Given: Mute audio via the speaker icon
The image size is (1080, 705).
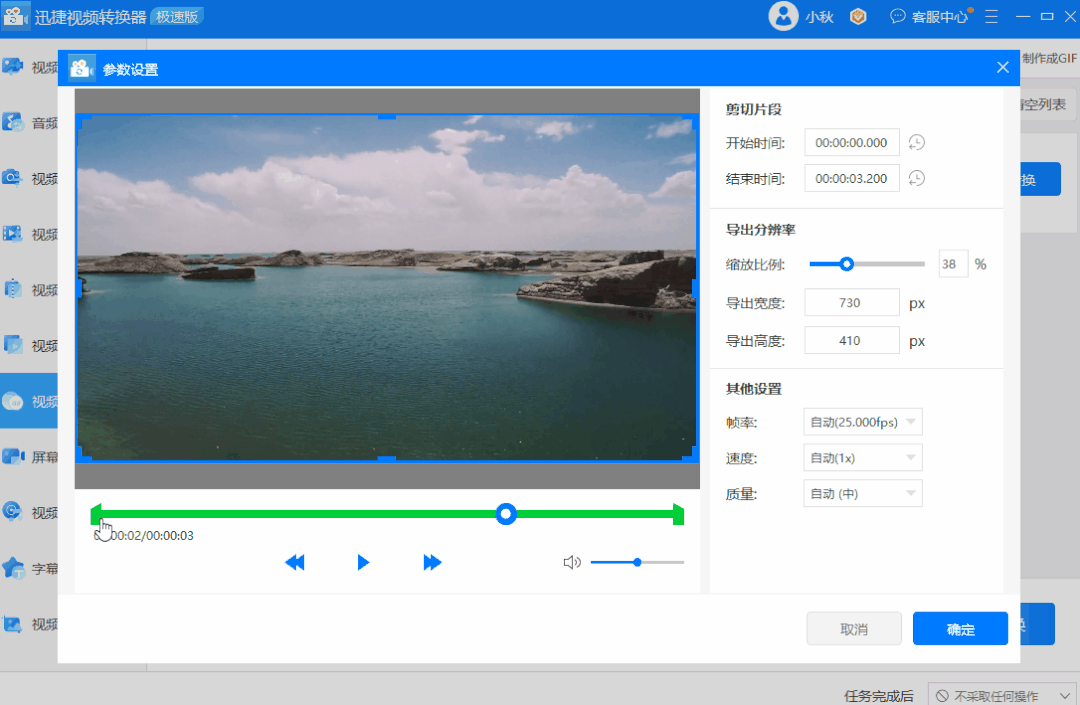Looking at the screenshot, I should point(571,562).
